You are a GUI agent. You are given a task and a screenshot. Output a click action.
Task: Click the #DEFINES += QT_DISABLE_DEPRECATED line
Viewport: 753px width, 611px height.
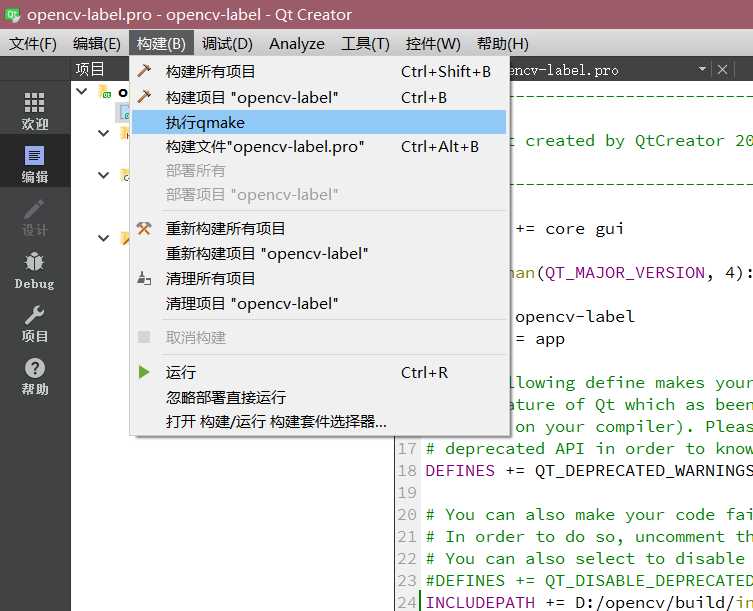[589, 580]
